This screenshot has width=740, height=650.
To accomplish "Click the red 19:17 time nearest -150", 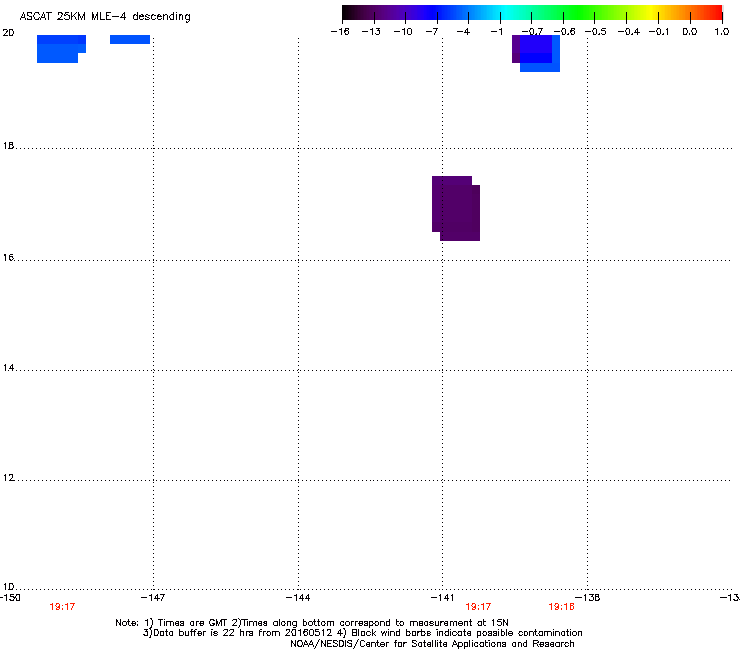I will pos(62,607).
